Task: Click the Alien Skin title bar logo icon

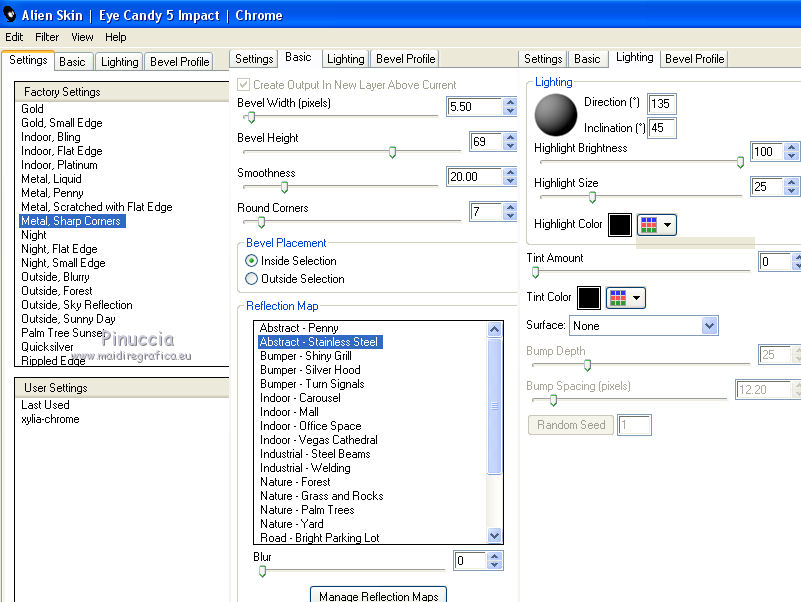Action: tap(10, 15)
